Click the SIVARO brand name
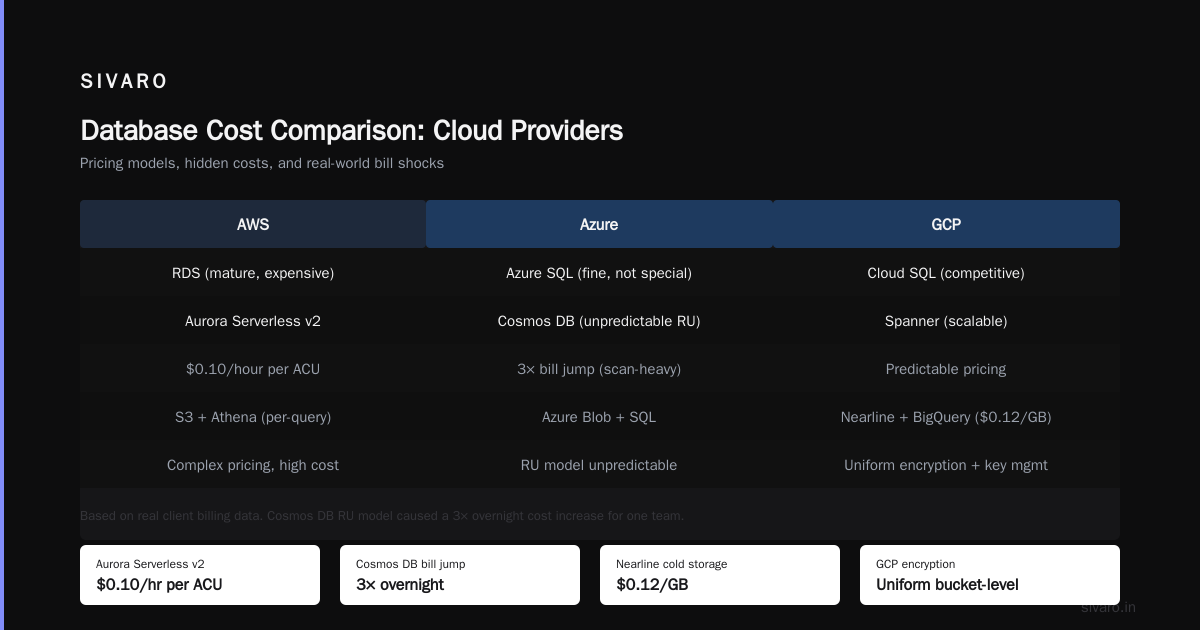 point(124,82)
